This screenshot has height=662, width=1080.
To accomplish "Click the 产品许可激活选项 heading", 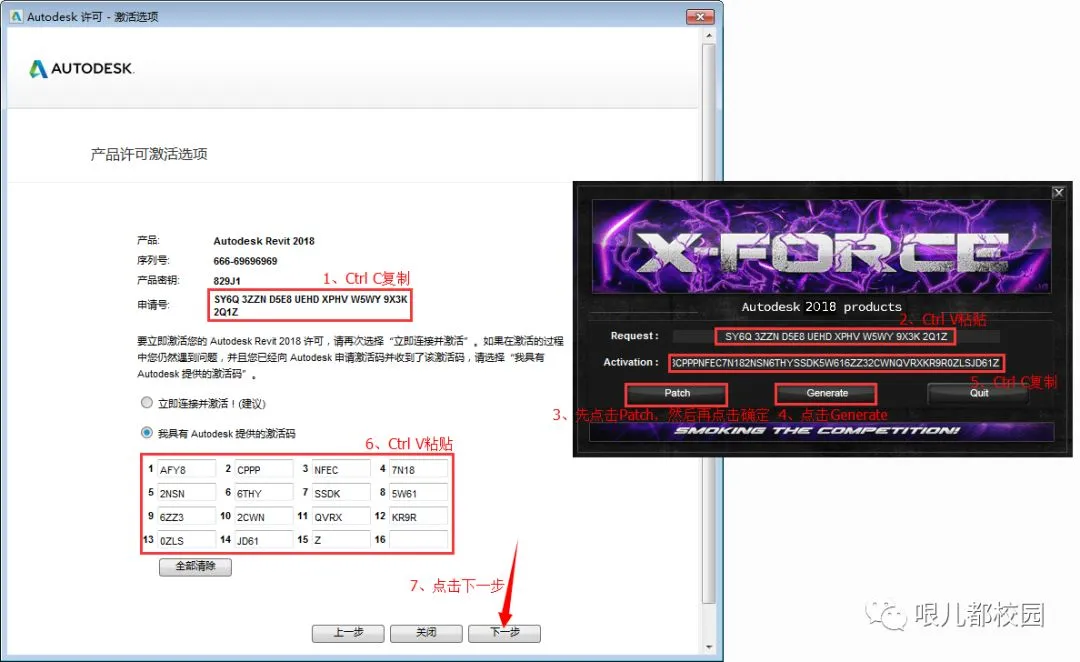I will pos(149,154).
